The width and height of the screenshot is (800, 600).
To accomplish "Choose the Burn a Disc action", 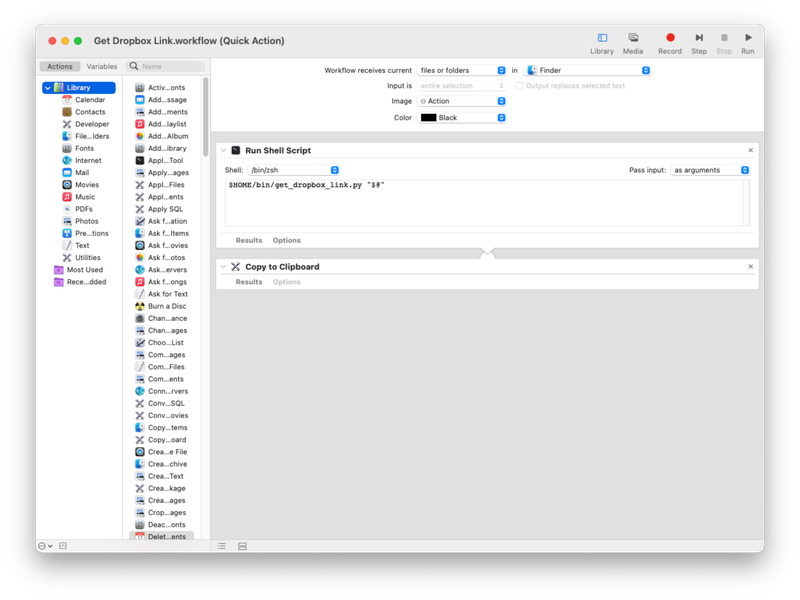I will tap(166, 306).
